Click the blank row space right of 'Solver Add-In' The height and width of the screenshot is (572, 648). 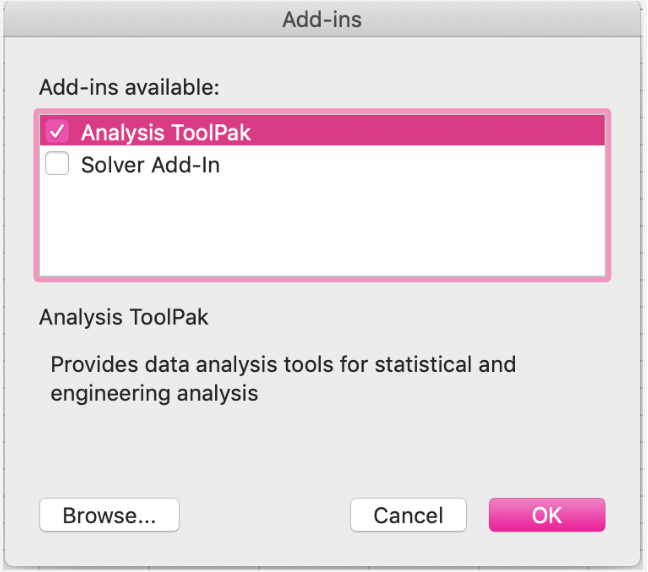(x=412, y=164)
